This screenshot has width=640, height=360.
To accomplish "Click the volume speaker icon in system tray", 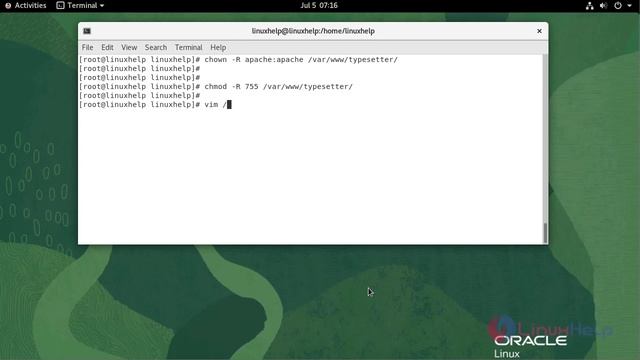I will (603, 6).
